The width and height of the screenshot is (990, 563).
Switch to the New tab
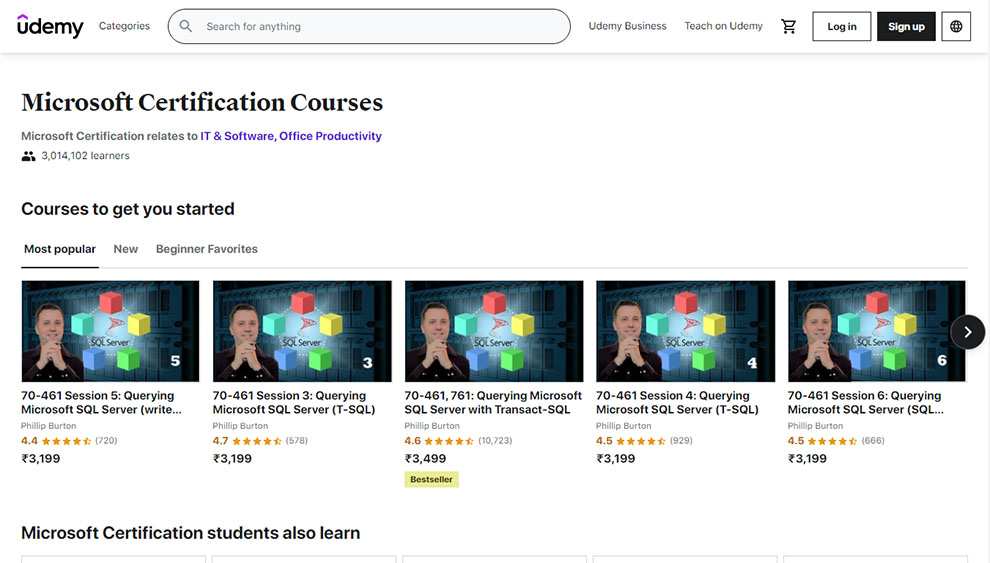click(x=126, y=249)
